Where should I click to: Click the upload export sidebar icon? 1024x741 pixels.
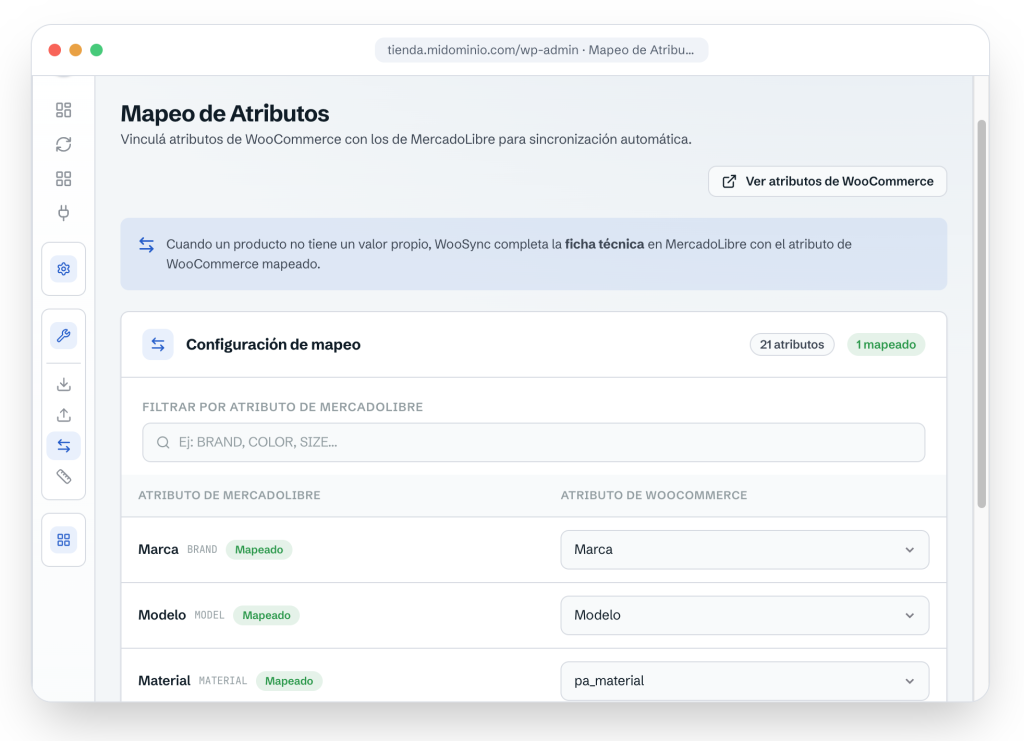click(63, 415)
